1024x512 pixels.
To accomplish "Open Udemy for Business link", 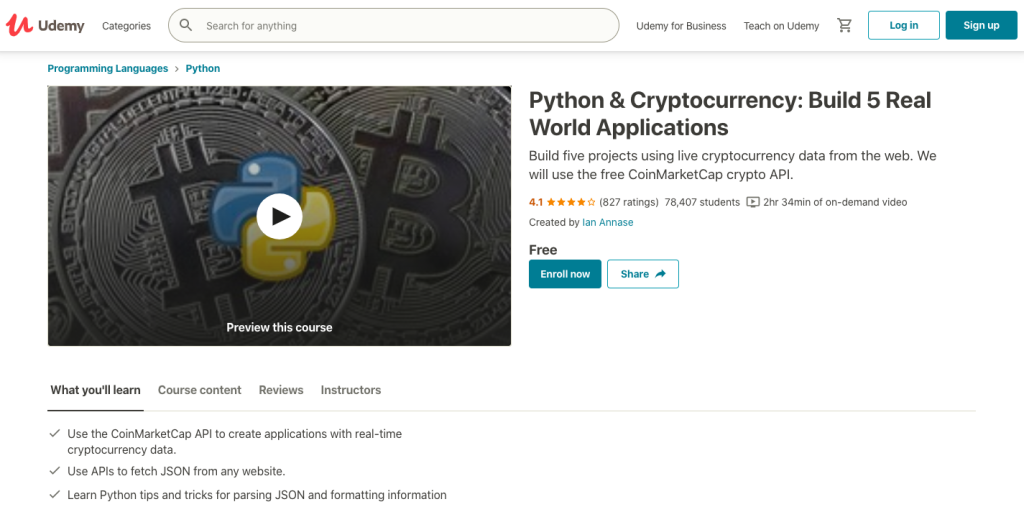I will tap(681, 26).
